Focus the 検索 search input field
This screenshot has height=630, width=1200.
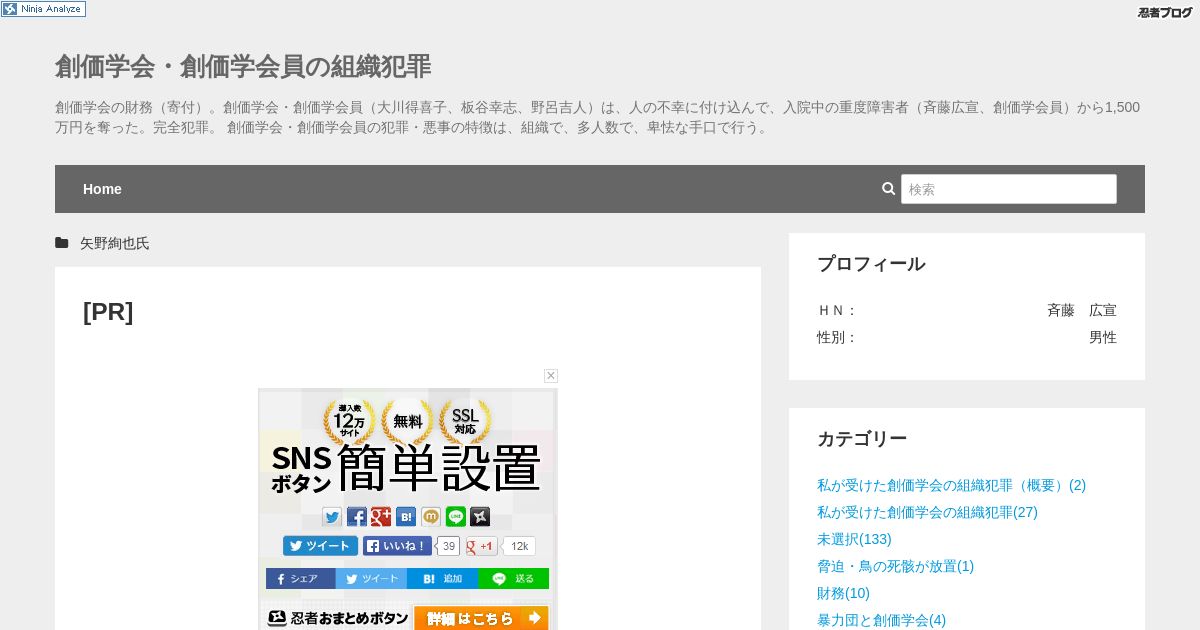[1009, 189]
